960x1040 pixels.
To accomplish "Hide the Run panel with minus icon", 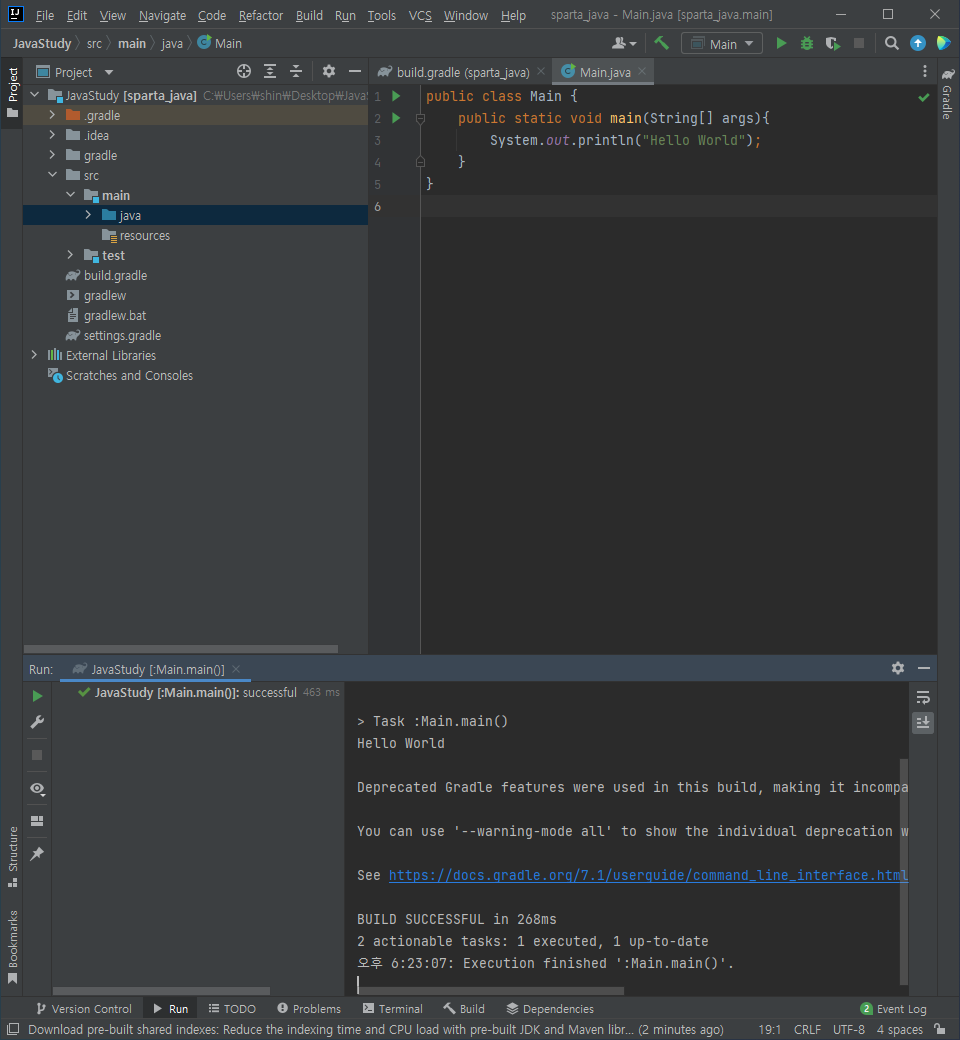I will pos(924,668).
